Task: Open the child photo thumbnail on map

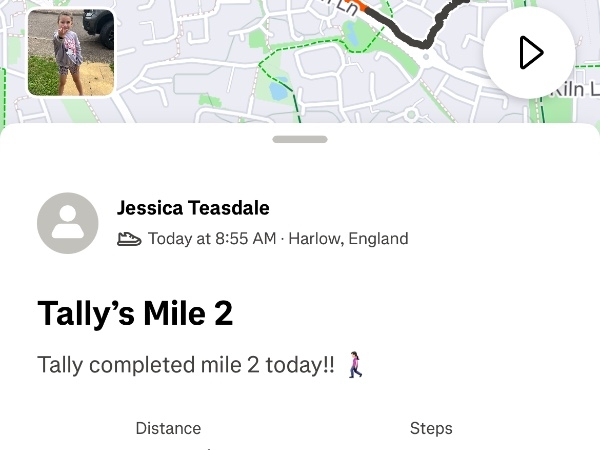Action: coord(71,53)
